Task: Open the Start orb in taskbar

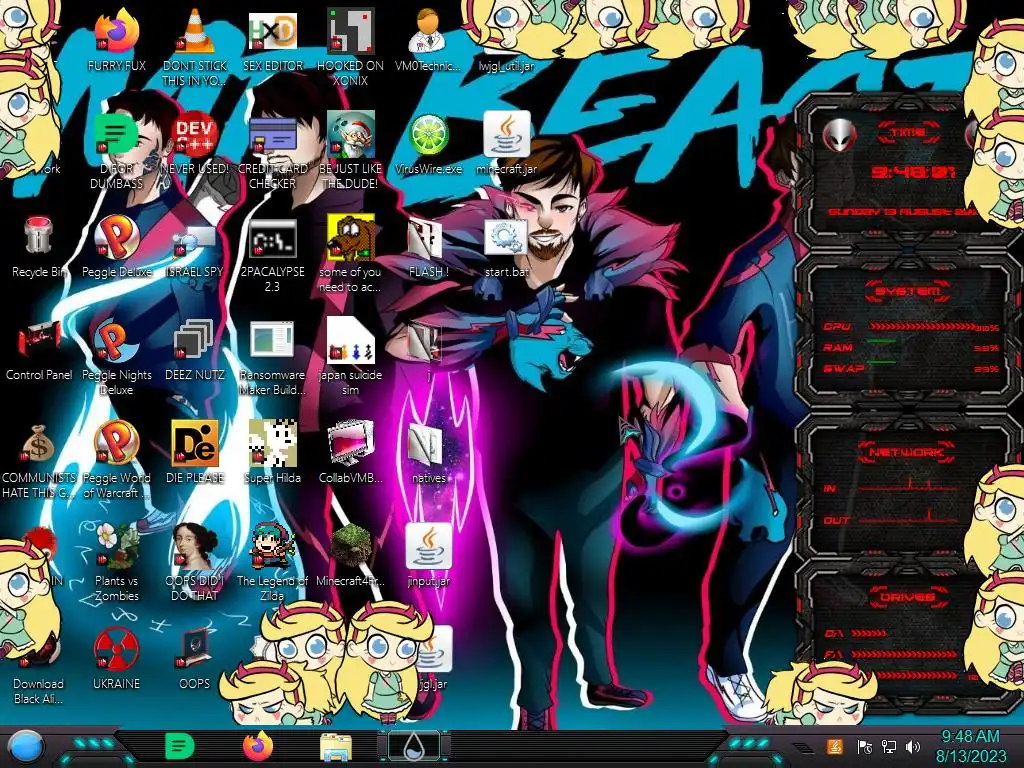Action: (x=26, y=747)
